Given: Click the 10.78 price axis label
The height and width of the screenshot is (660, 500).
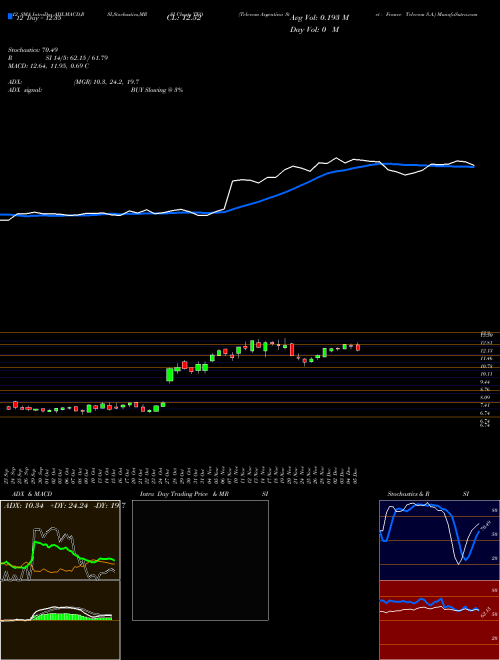Looking at the screenshot, I should [487, 366].
